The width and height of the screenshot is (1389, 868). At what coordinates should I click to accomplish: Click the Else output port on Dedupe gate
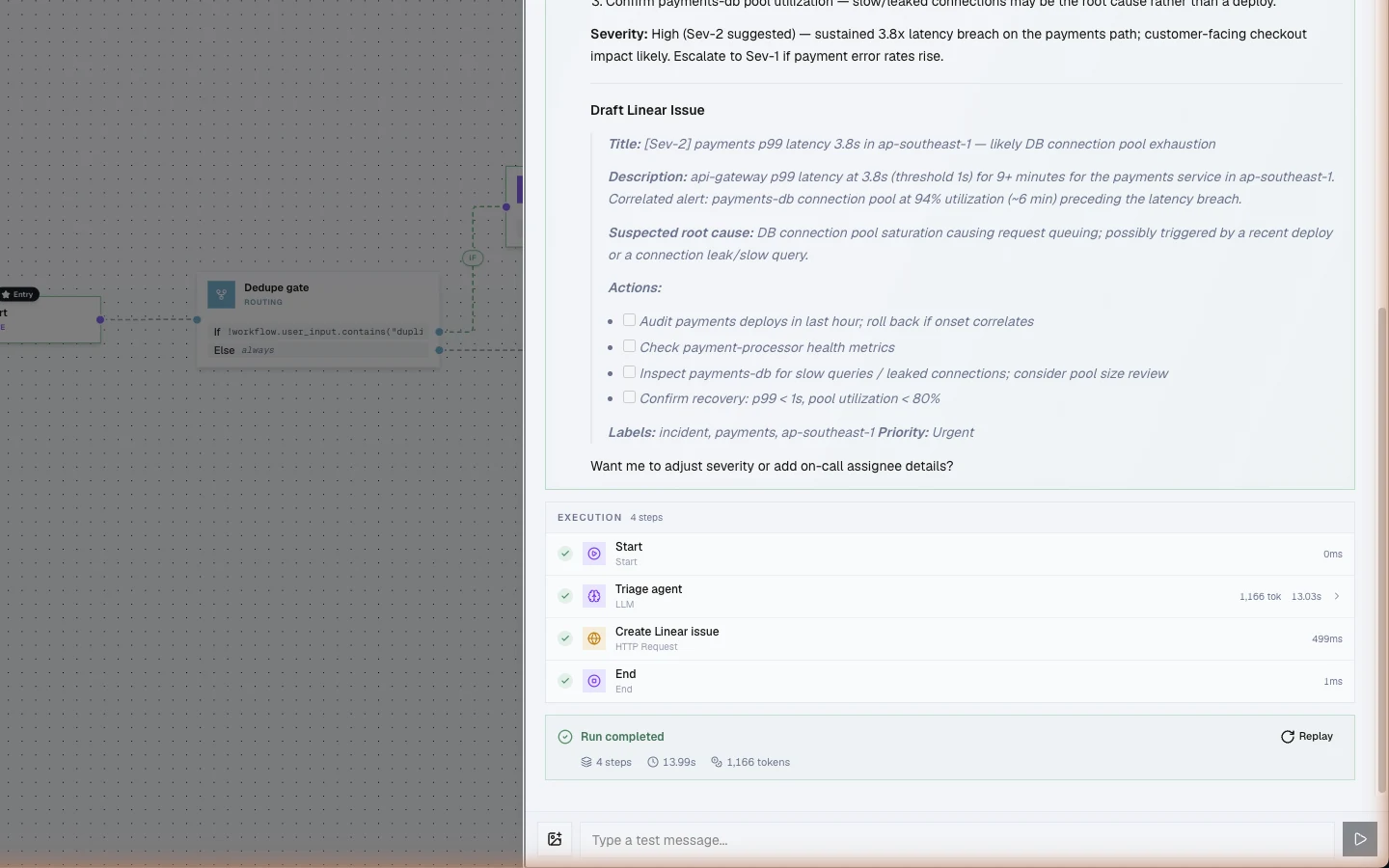[439, 350]
